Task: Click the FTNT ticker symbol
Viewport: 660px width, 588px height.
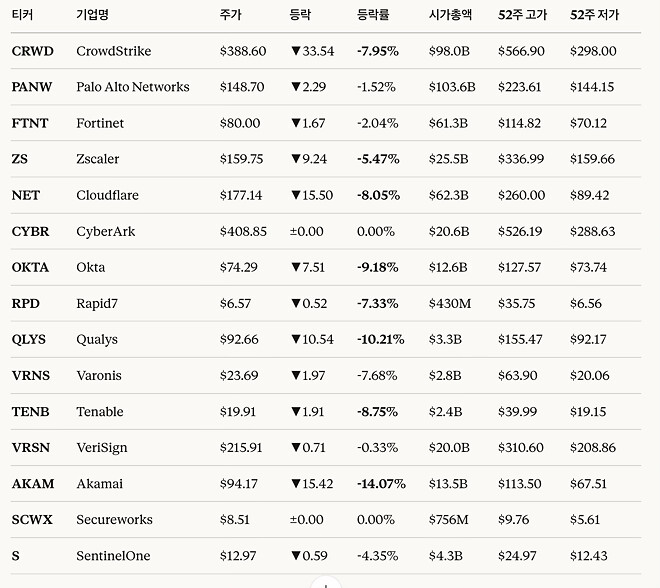Action: 31,123
